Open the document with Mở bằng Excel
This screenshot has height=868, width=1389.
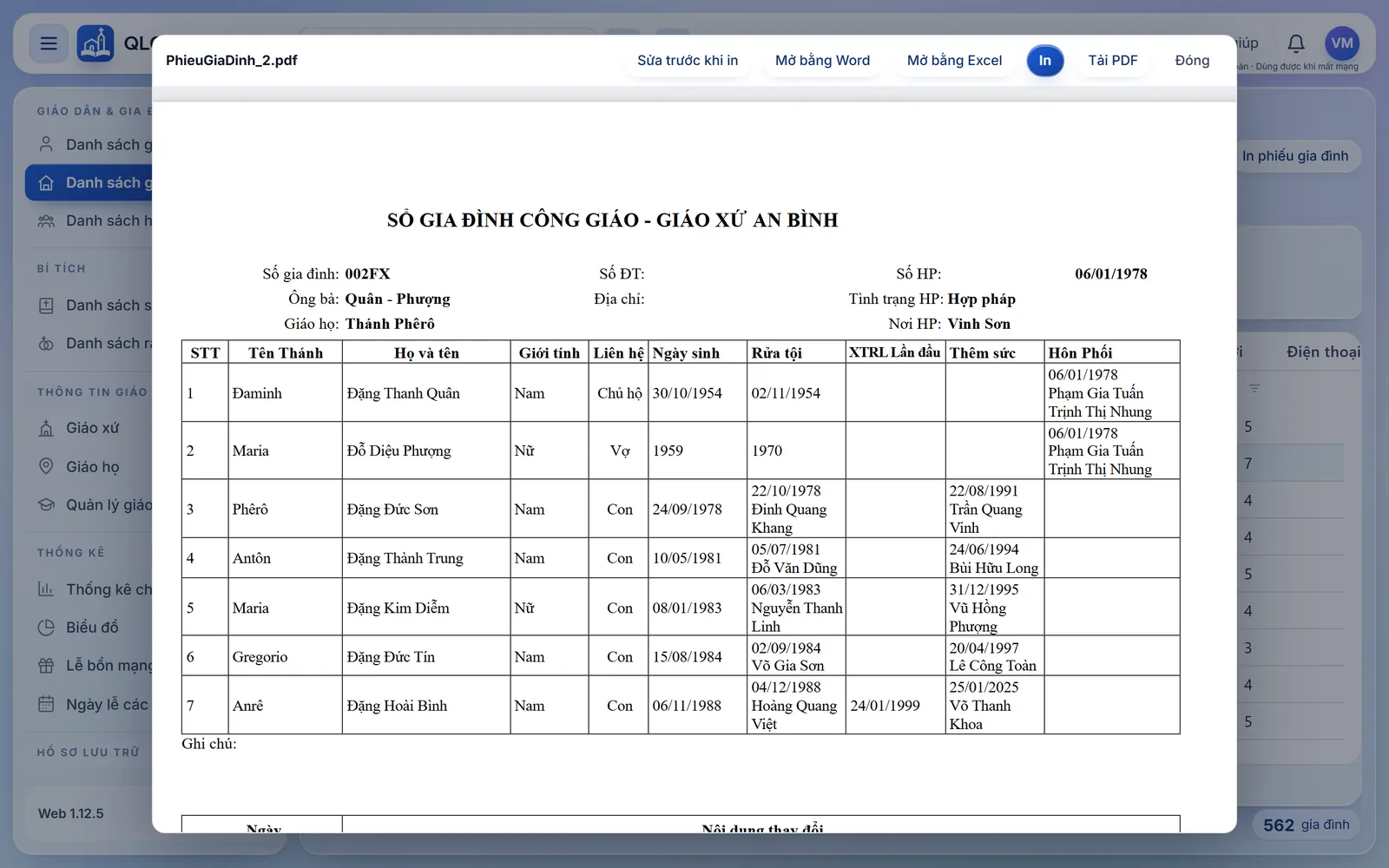954,61
